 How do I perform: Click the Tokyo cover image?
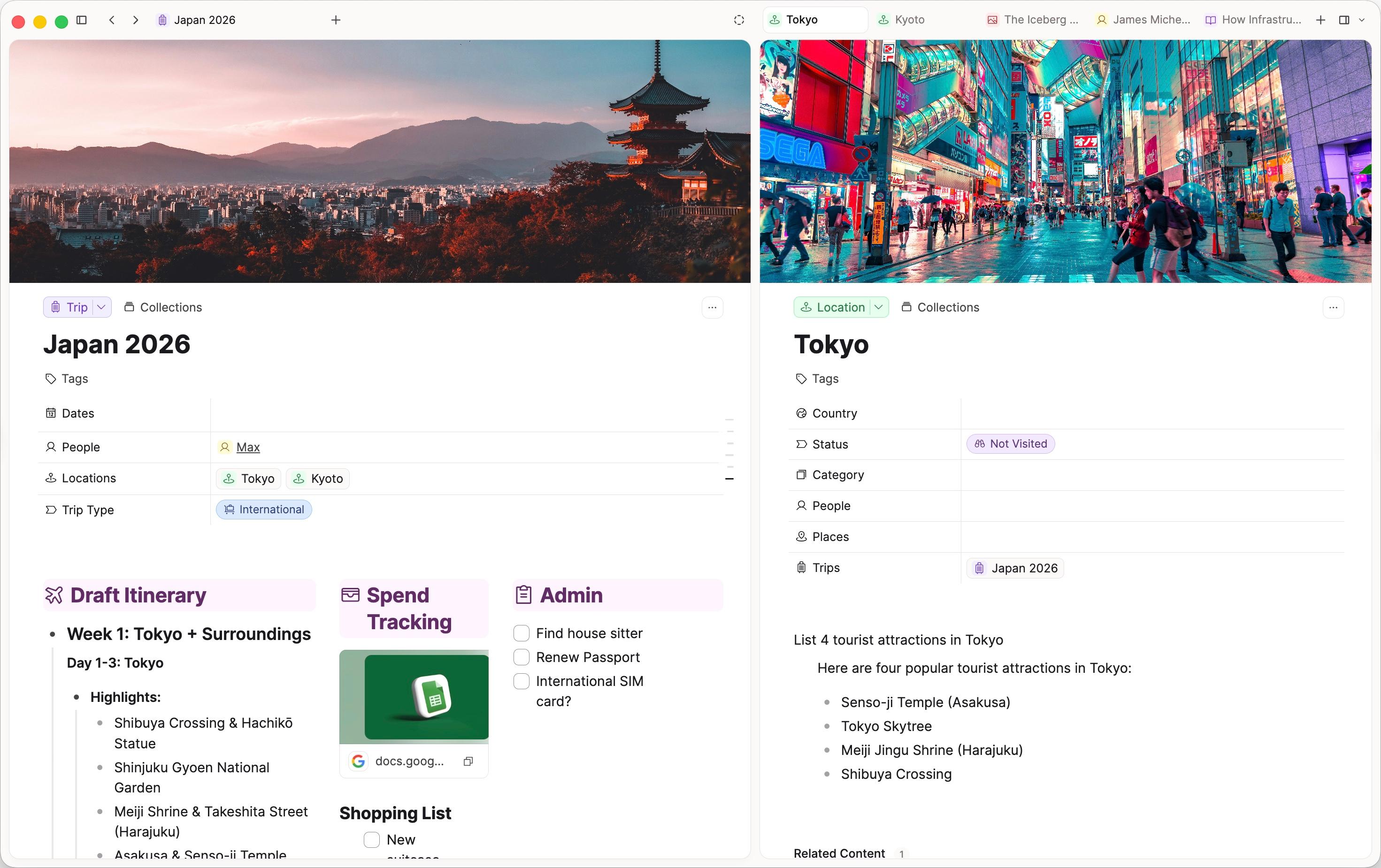(x=1066, y=161)
